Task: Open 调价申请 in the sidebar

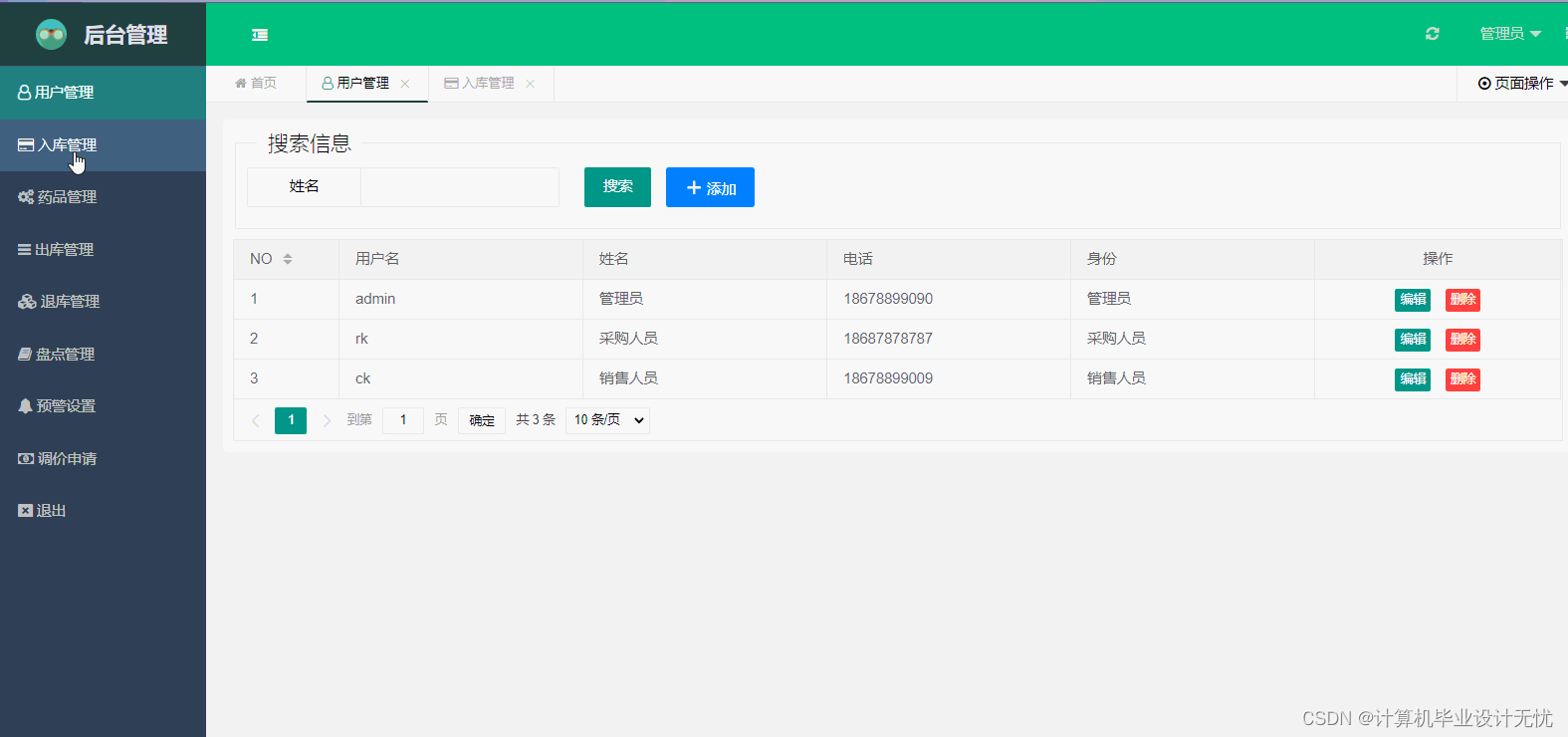Action: (x=103, y=459)
